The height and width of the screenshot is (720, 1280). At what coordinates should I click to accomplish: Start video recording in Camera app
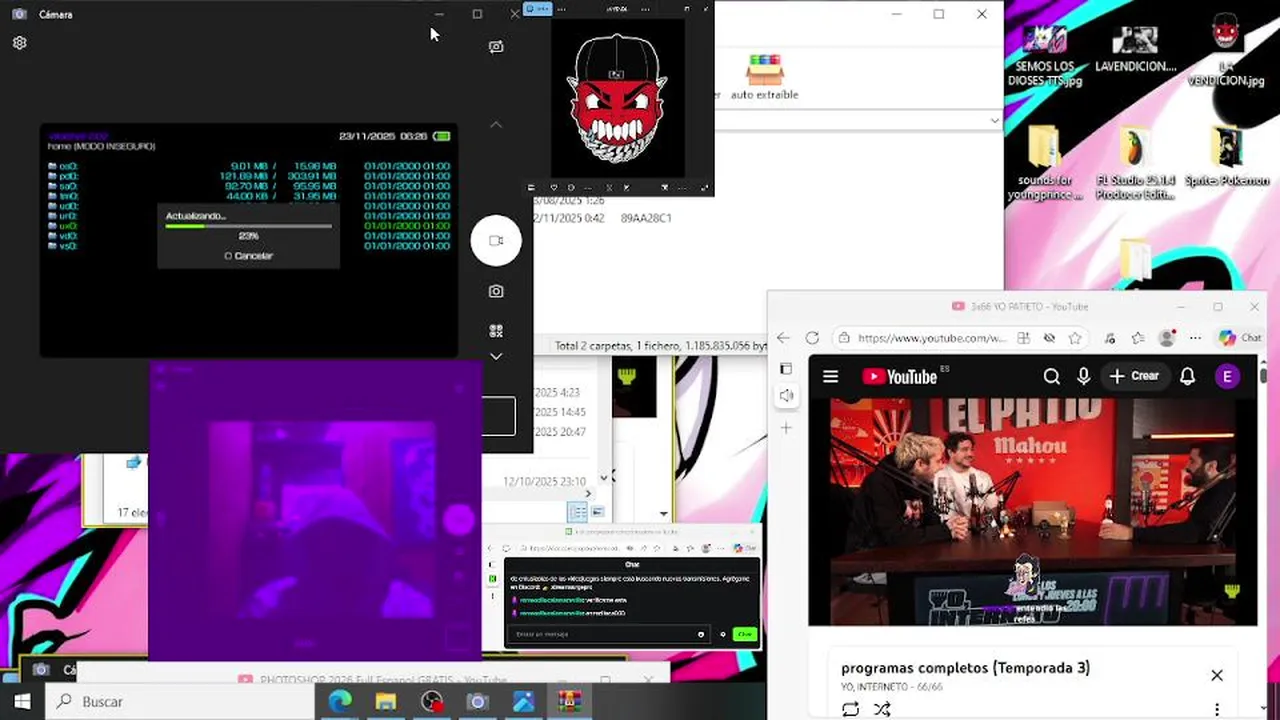click(496, 240)
